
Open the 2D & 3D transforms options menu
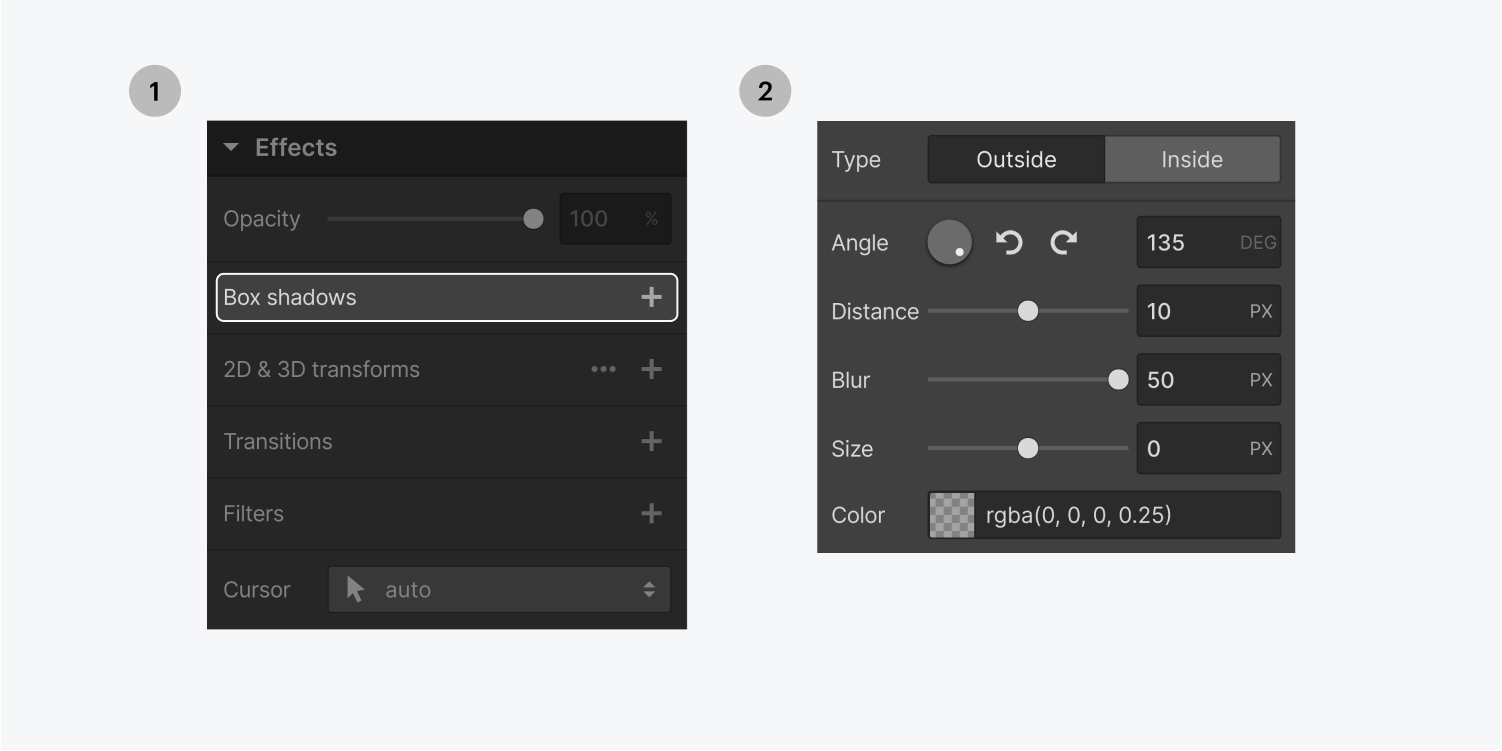click(604, 369)
